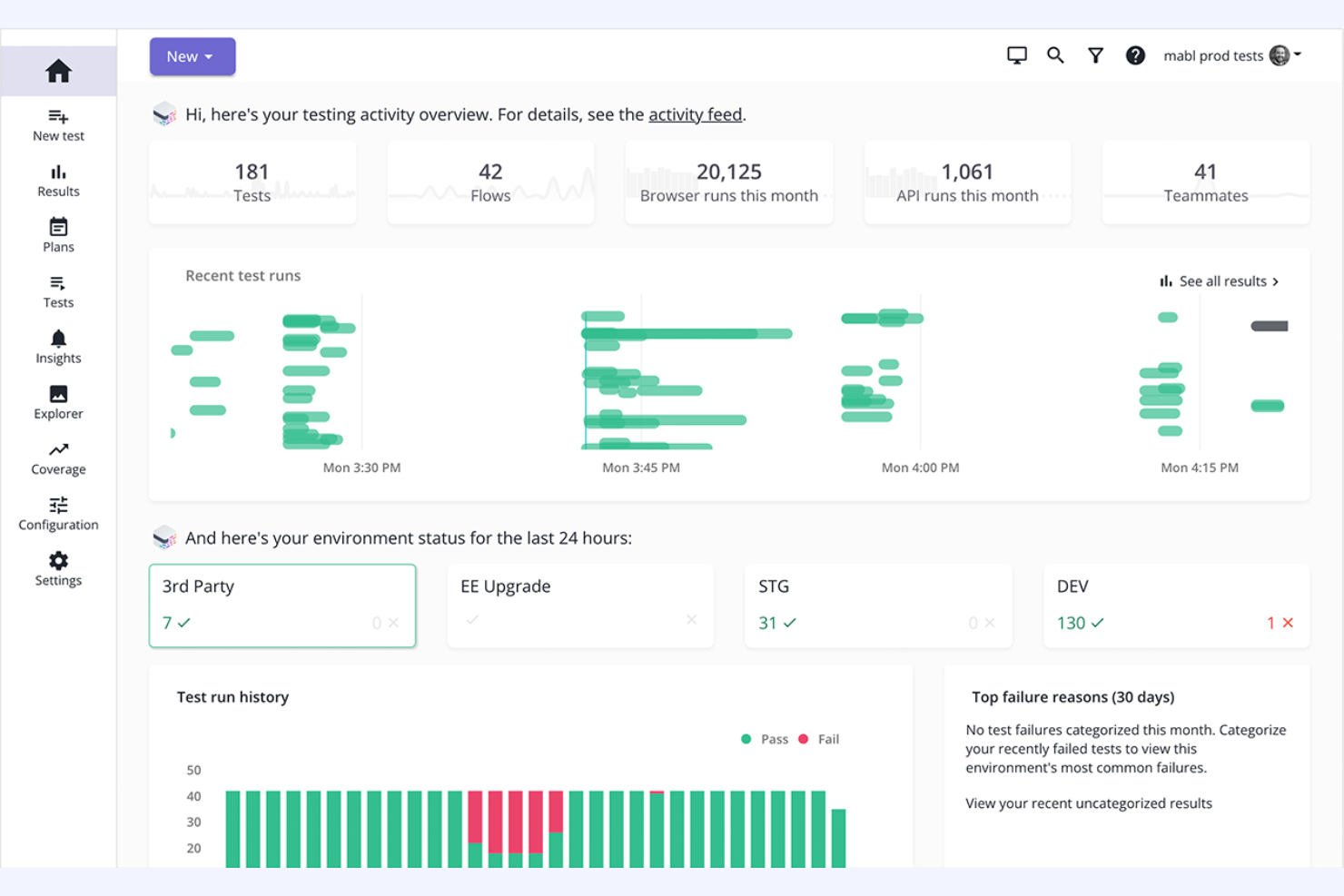Open the New dropdown menu
Screen dimensions: 1344x896
click(x=192, y=55)
